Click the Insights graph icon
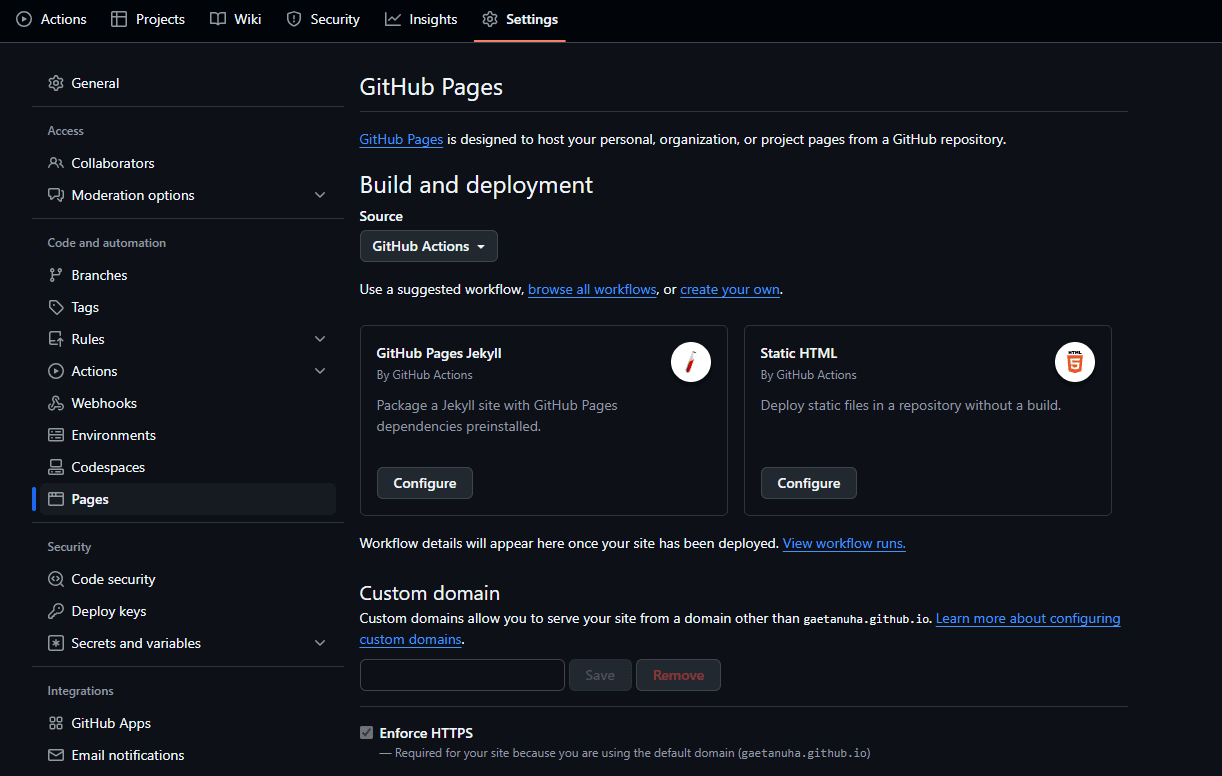This screenshot has width=1222, height=776. [393, 19]
